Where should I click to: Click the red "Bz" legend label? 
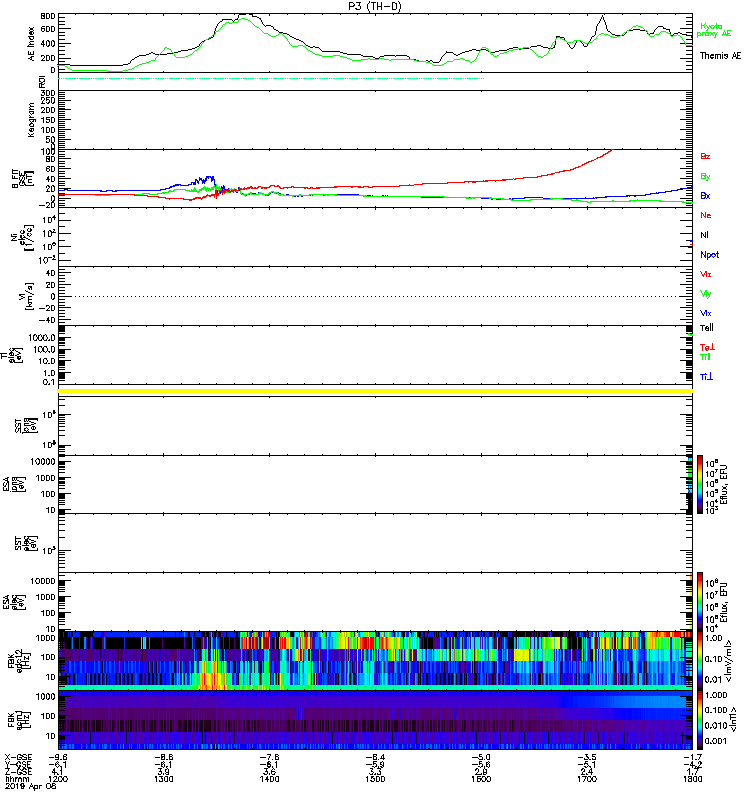pyautogui.click(x=705, y=157)
